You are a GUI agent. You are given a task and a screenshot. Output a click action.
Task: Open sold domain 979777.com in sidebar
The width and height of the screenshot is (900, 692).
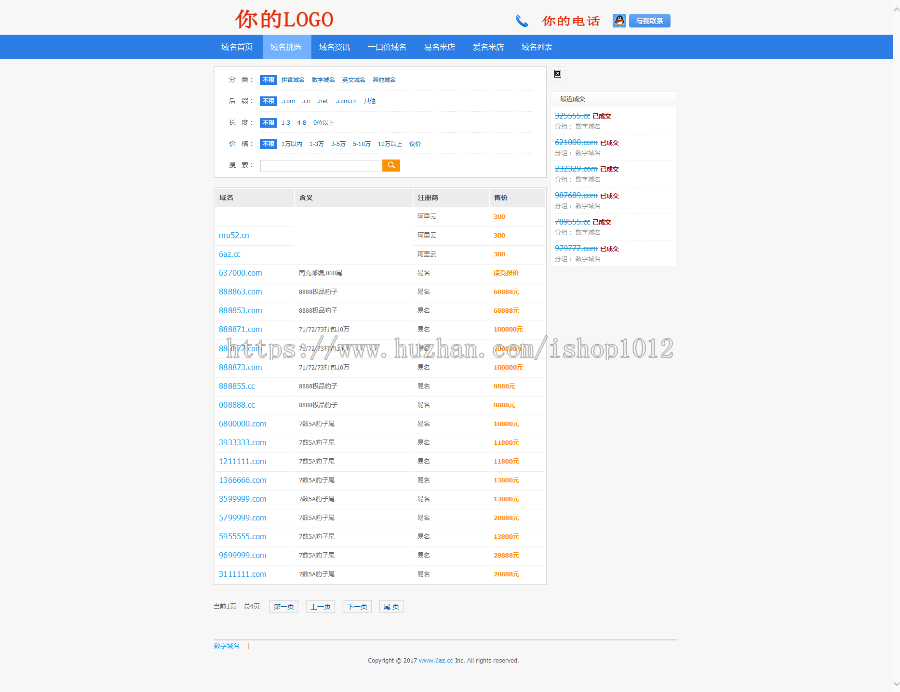(576, 248)
